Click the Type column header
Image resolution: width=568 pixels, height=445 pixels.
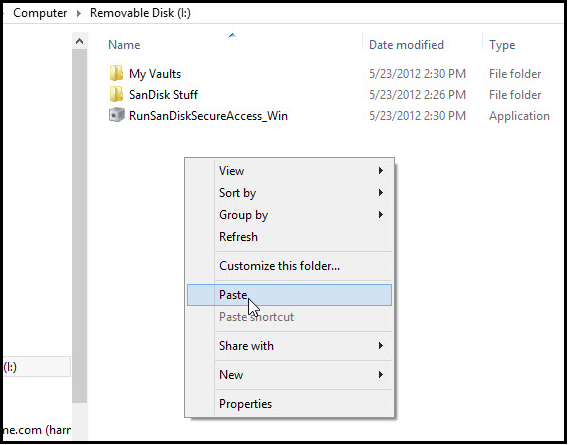[x=502, y=45]
